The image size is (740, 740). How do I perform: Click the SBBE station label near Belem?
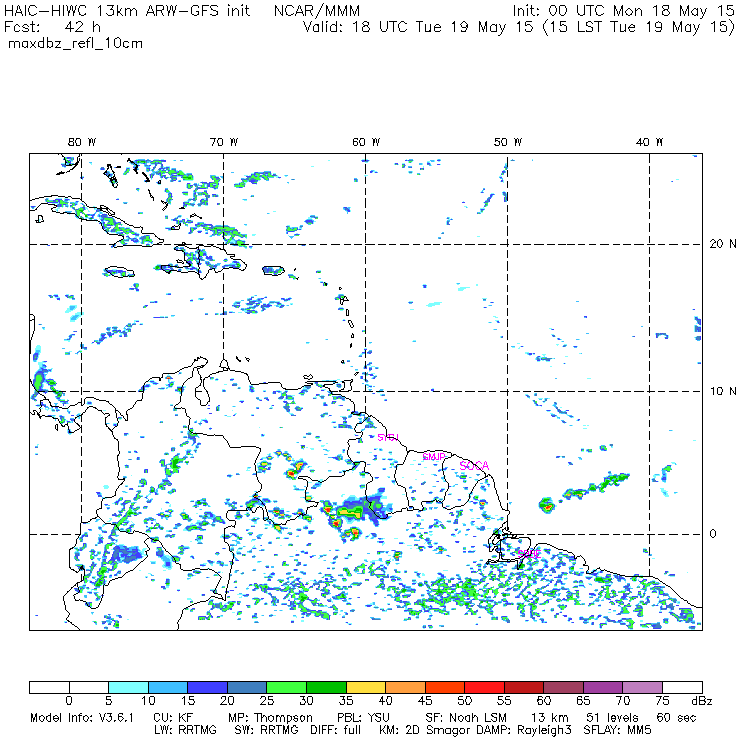coord(530,554)
